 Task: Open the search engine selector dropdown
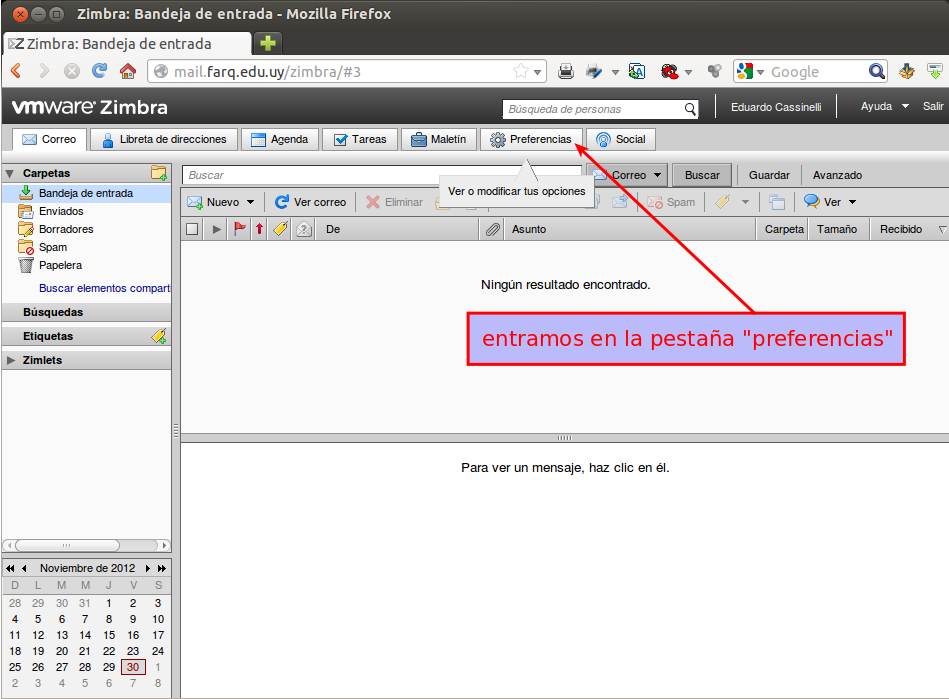tap(761, 72)
